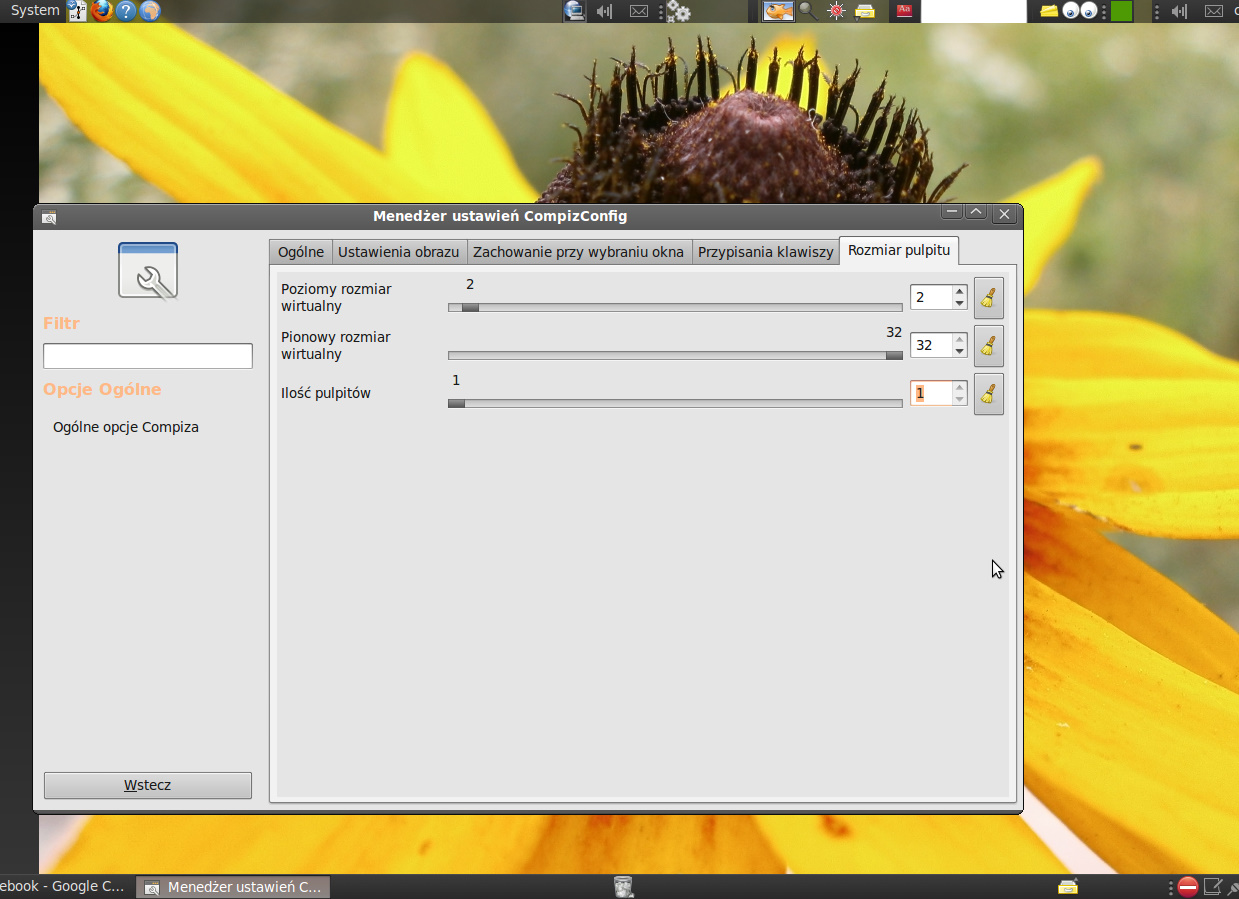
Task: Open the gears settings icon in the top panel
Action: coord(678,11)
